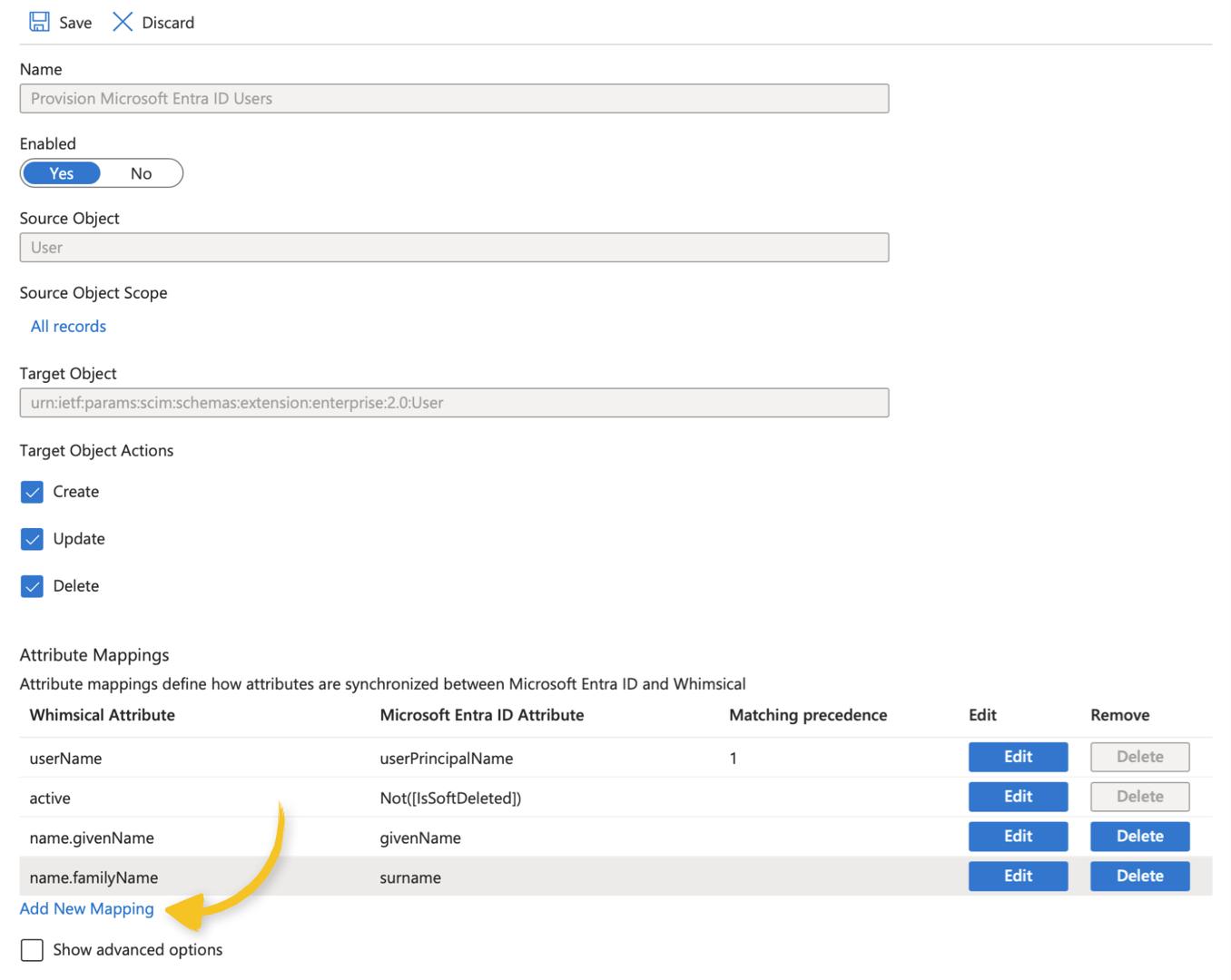Open the All records scope link
This screenshot has height=980, width=1231.
(x=68, y=326)
